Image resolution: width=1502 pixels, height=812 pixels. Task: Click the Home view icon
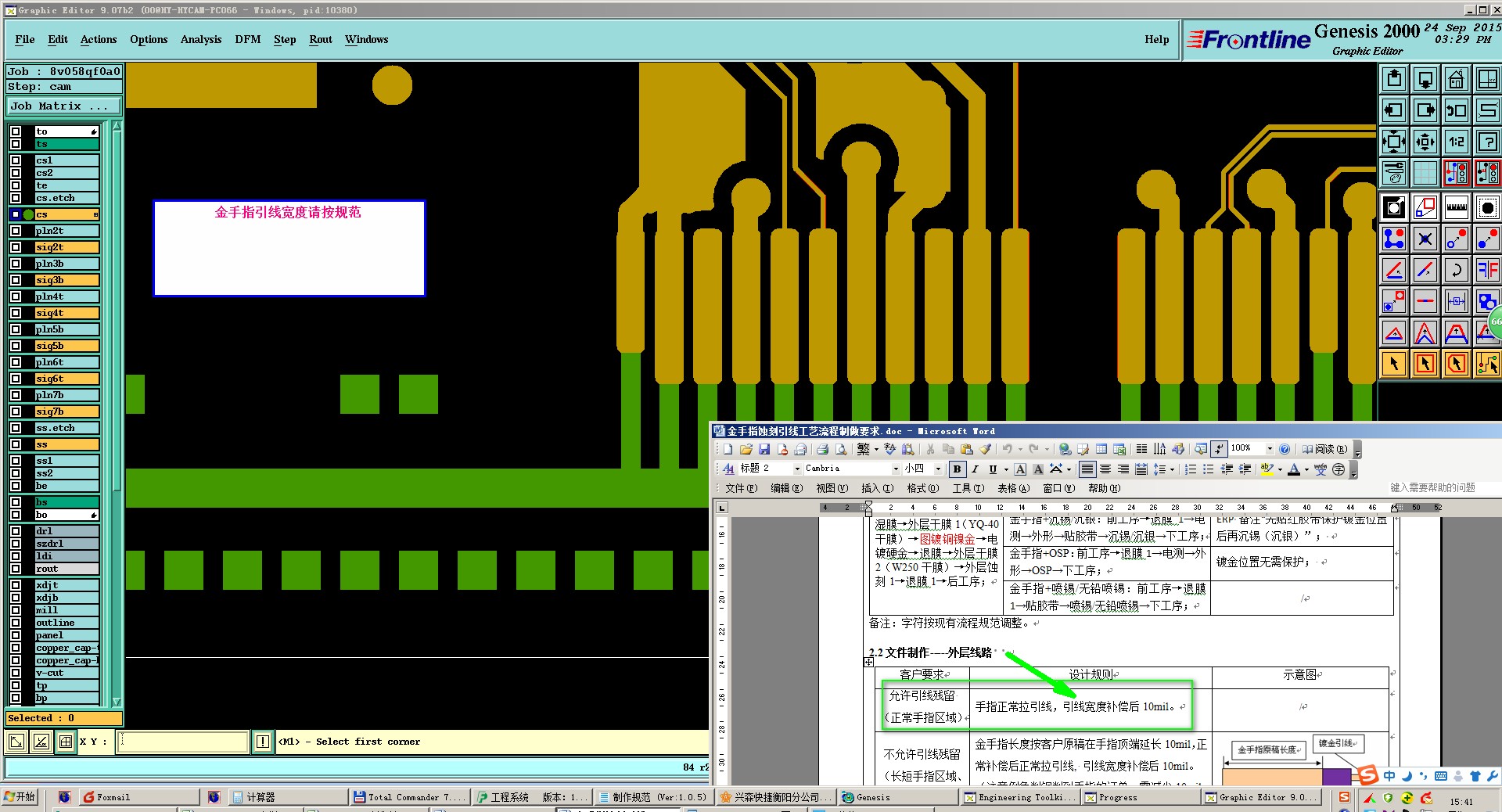1456,79
